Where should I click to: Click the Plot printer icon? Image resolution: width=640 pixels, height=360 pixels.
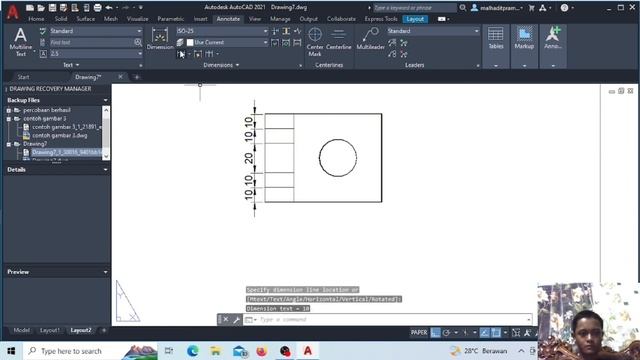click(x=98, y=8)
